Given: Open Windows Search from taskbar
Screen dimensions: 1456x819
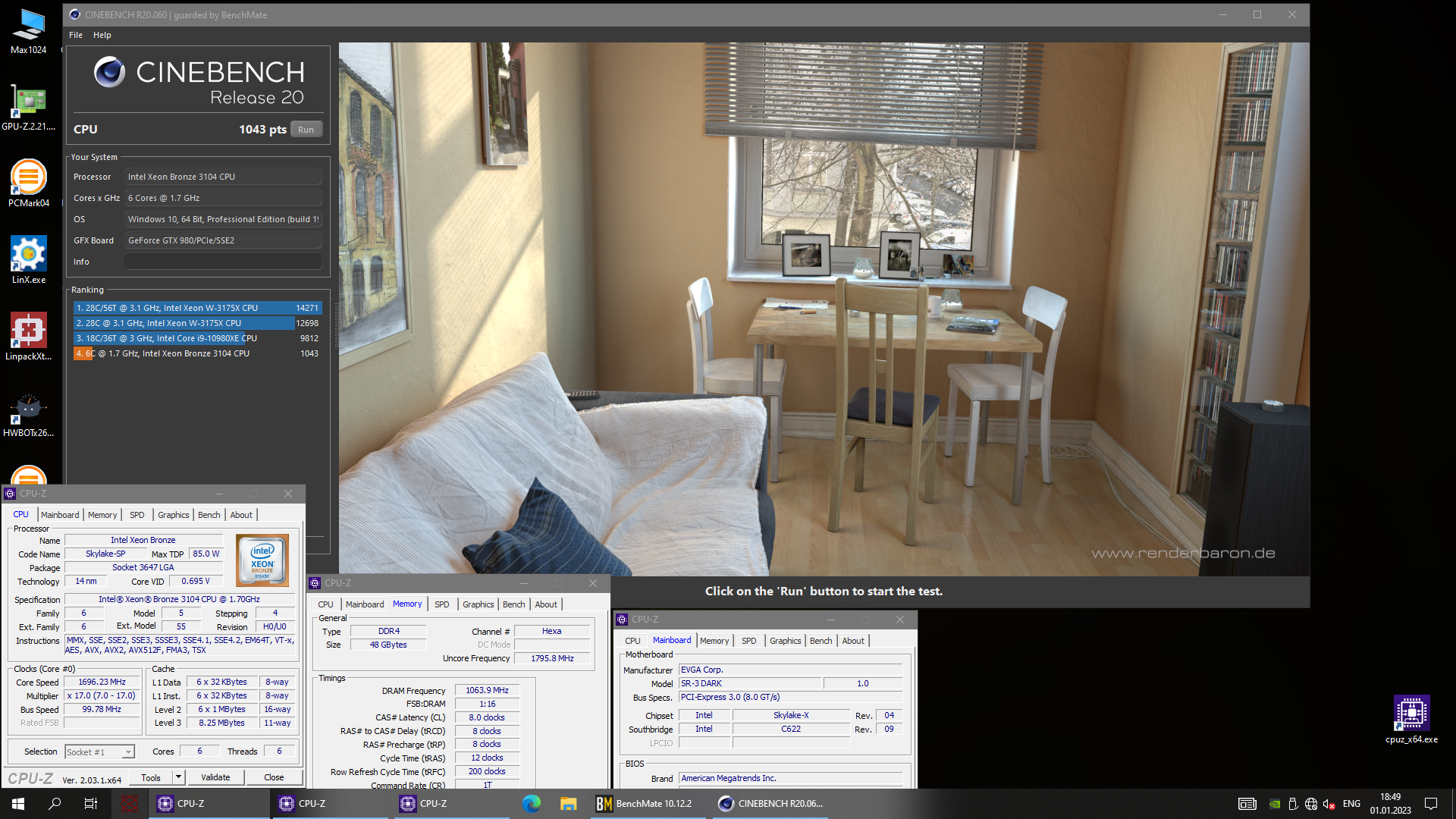Looking at the screenshot, I should coord(55,804).
